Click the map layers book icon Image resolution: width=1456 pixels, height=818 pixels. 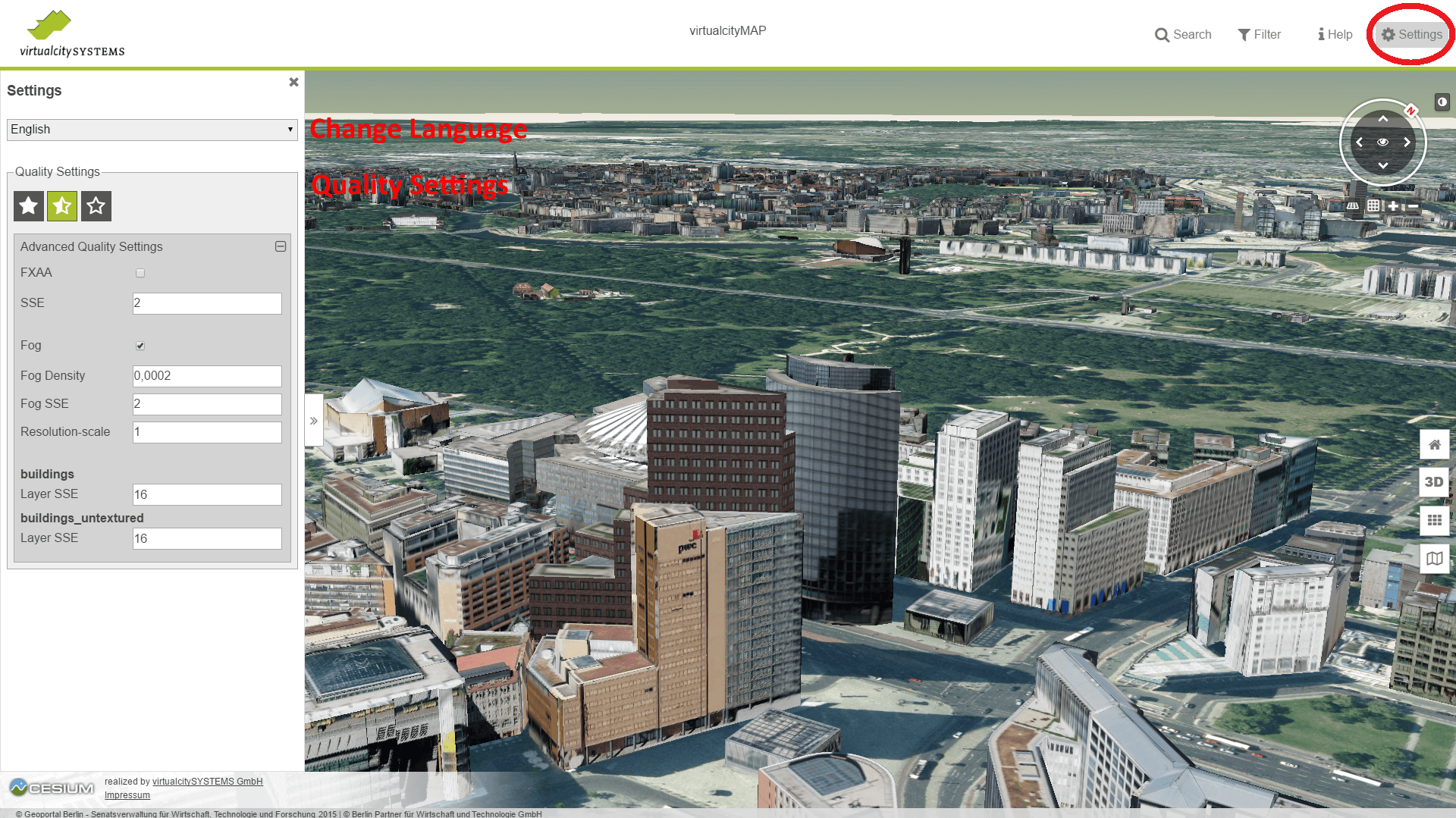coord(1434,559)
